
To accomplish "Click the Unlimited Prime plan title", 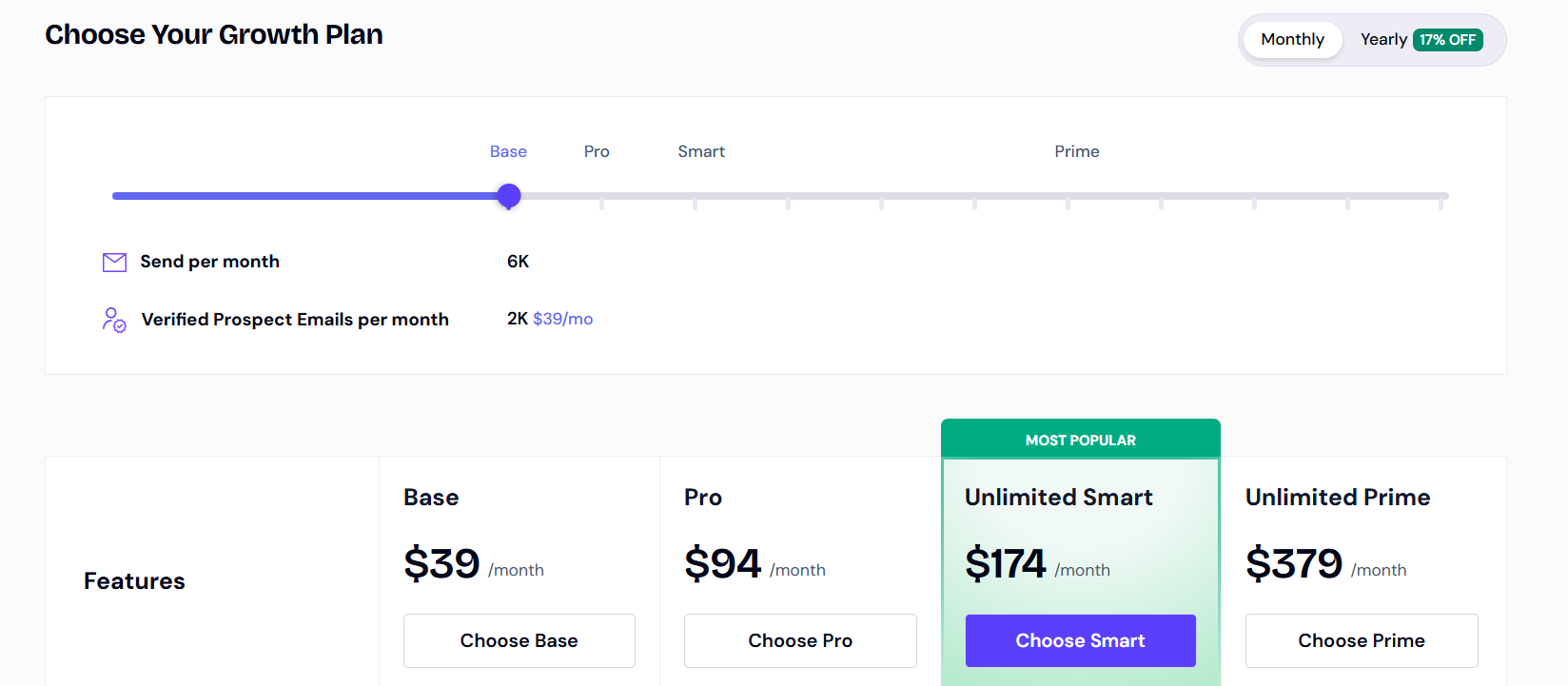I will click(x=1337, y=498).
